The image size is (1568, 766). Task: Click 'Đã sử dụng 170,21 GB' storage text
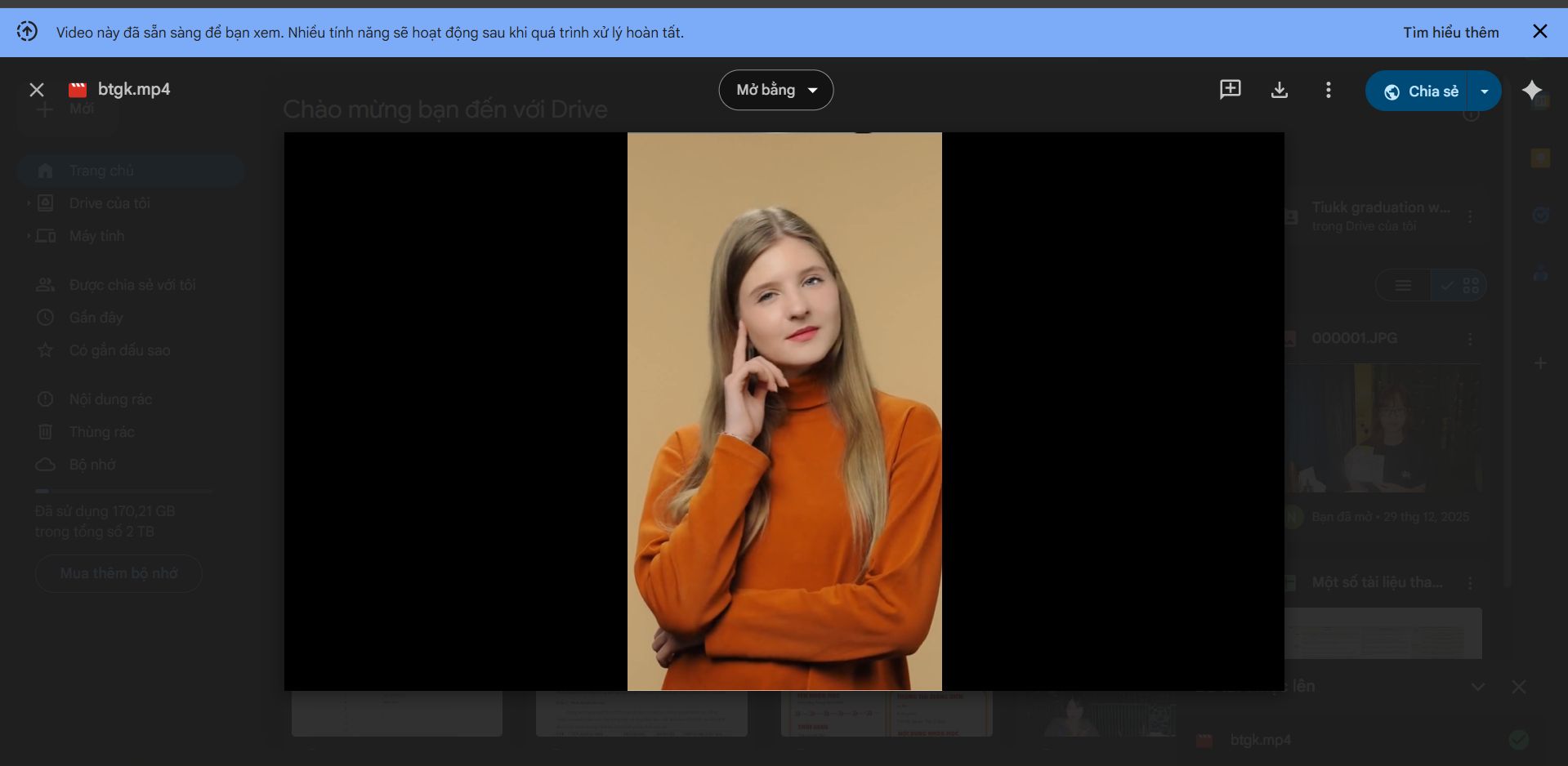105,511
